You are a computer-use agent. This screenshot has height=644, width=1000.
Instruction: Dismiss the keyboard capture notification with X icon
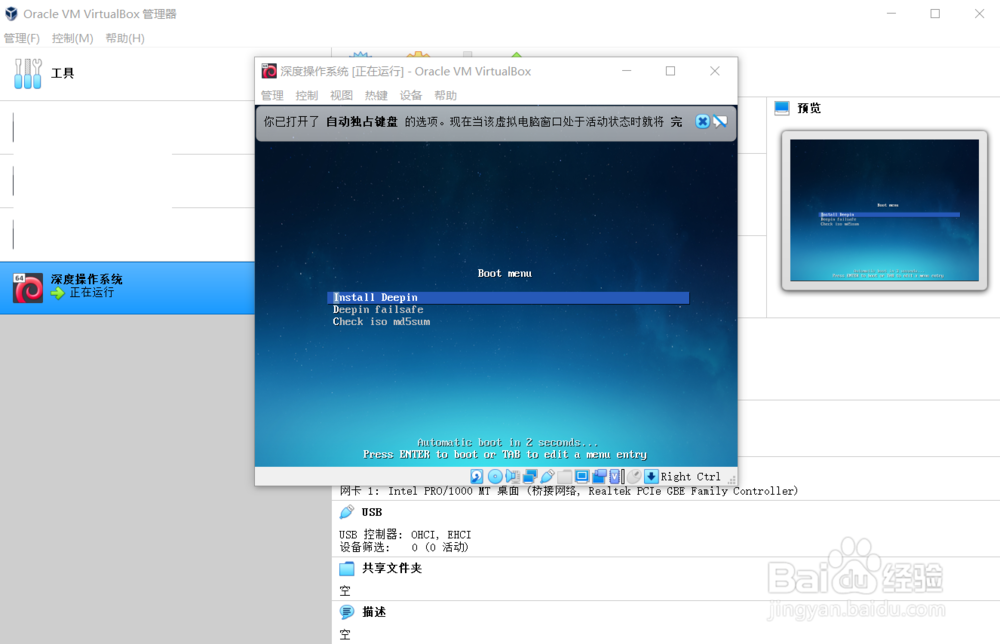pos(702,121)
